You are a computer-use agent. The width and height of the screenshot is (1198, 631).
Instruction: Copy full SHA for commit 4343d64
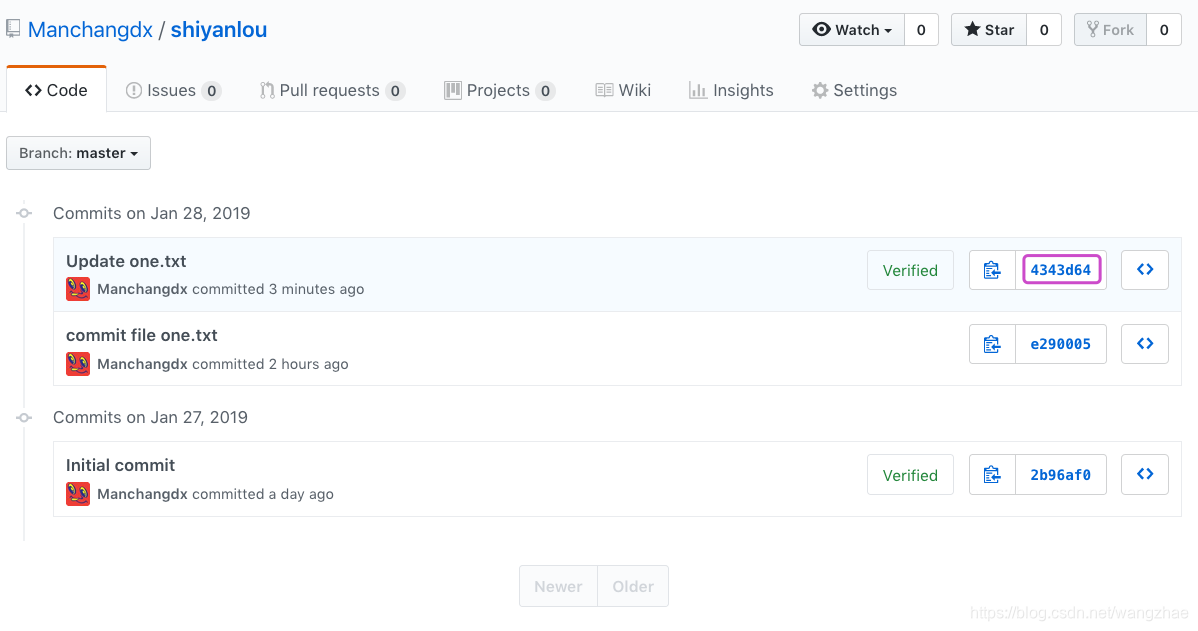(x=992, y=270)
